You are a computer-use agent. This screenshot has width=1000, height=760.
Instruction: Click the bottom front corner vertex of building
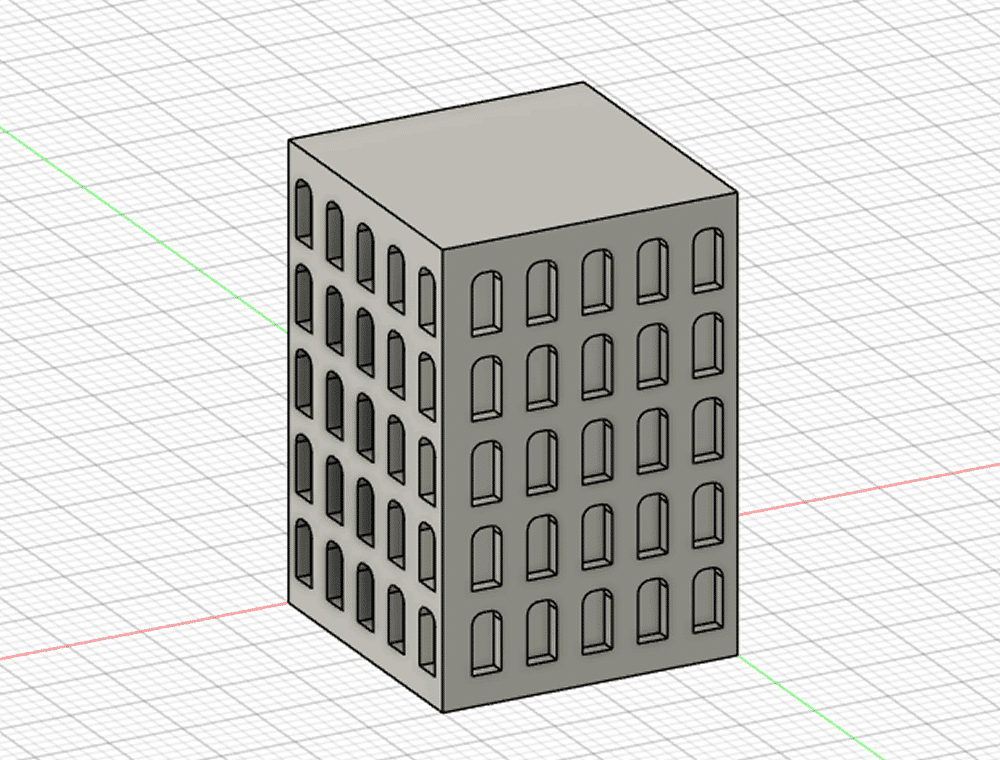click(442, 713)
